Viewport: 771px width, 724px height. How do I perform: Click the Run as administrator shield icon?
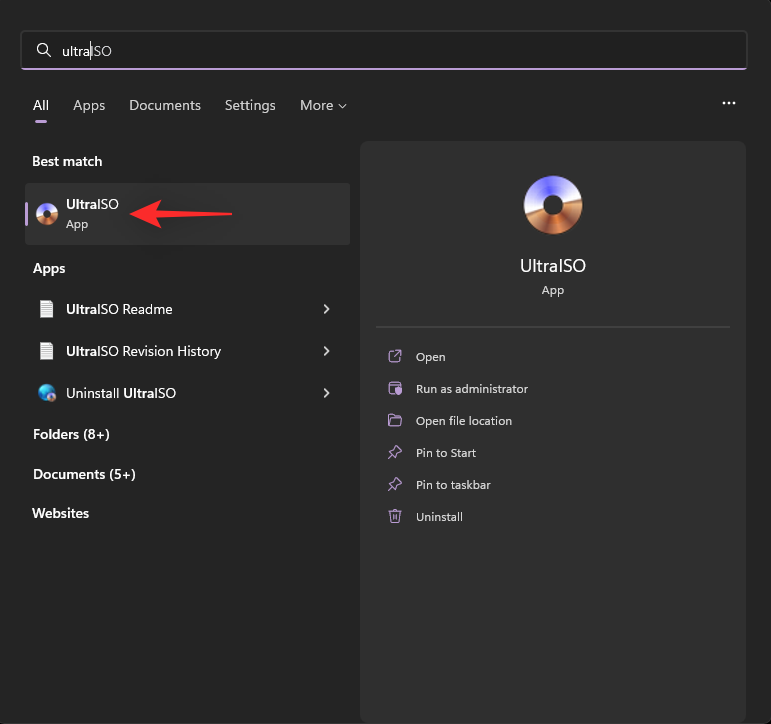click(x=395, y=389)
